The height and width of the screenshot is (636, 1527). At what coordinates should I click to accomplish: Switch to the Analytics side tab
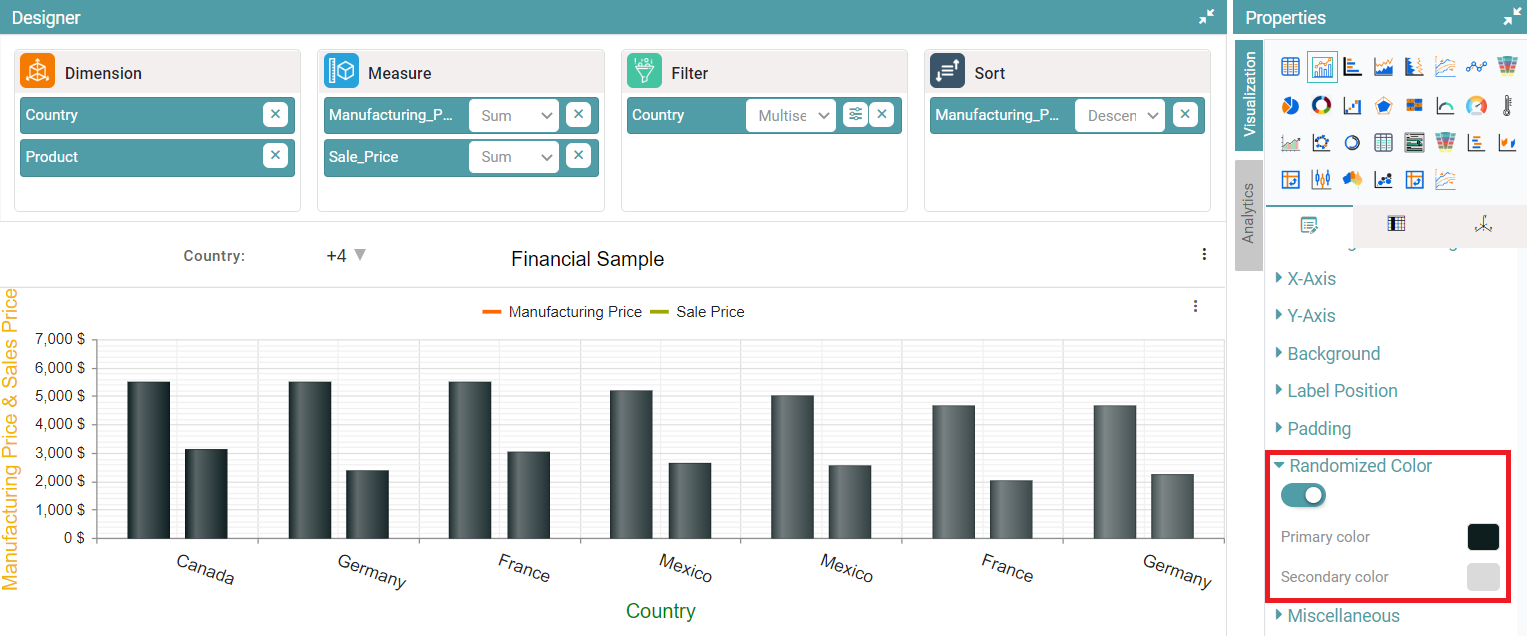1248,213
